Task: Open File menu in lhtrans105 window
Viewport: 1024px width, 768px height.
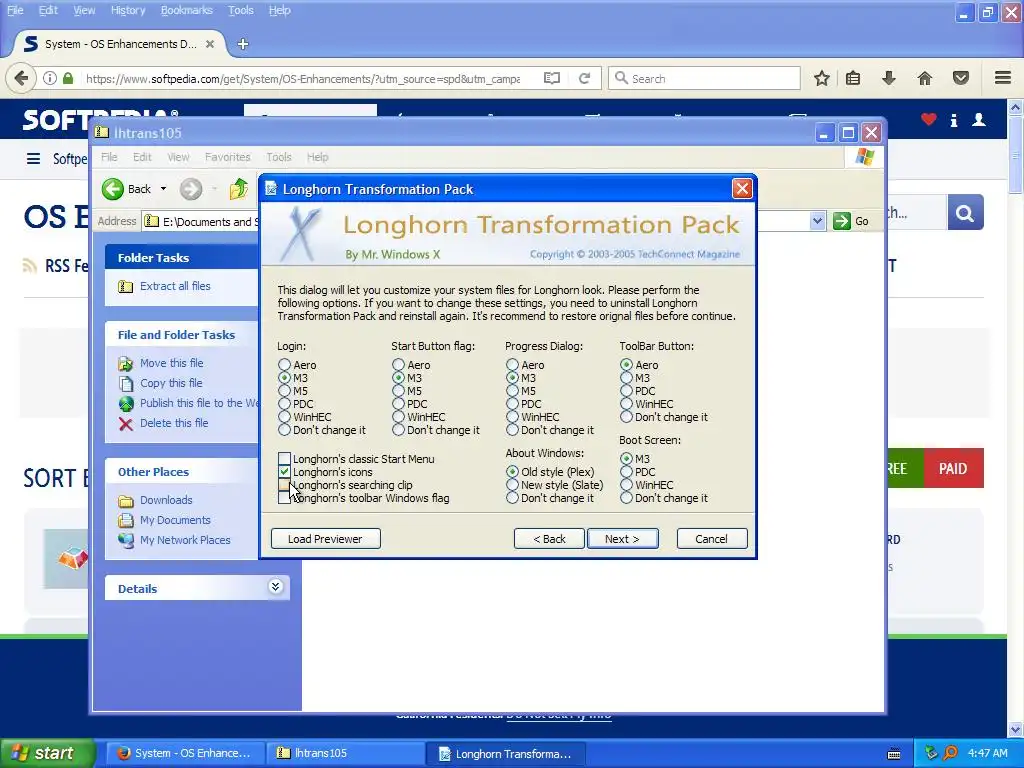Action: [x=109, y=157]
